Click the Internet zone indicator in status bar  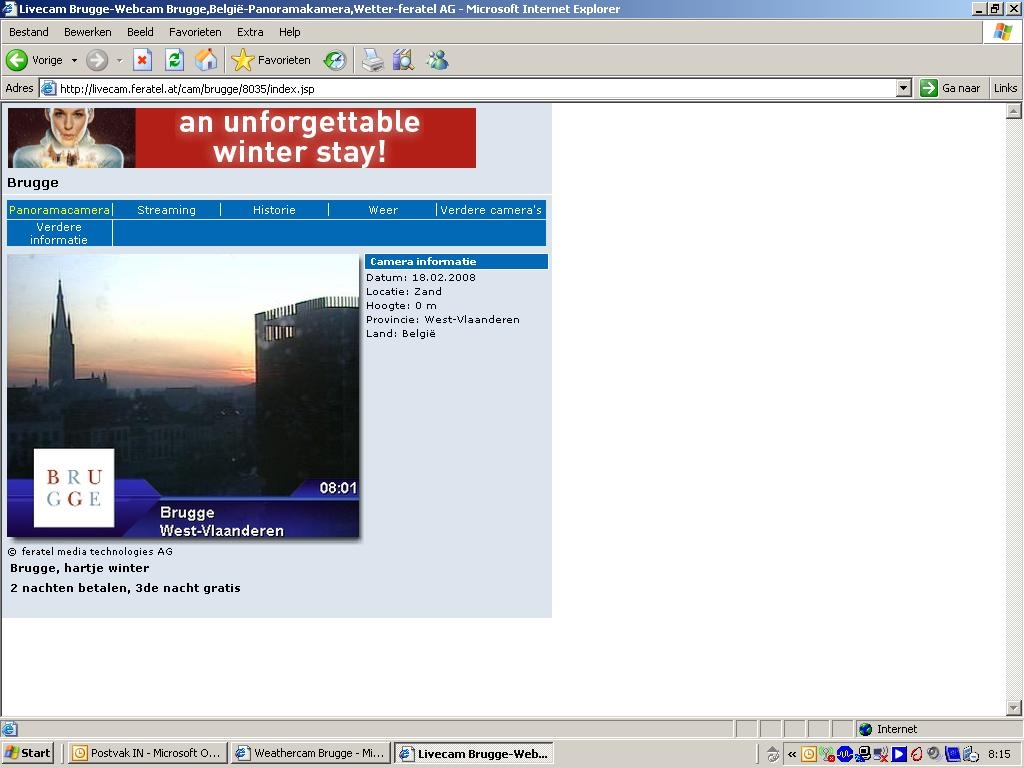point(888,729)
